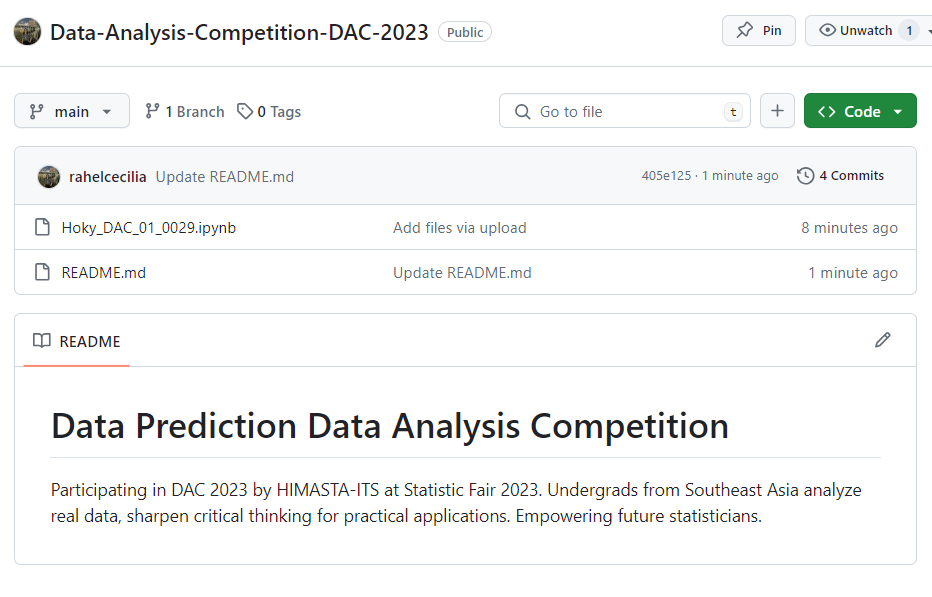
Task: Click the tag icon beside 0 Tags
Action: (x=245, y=111)
